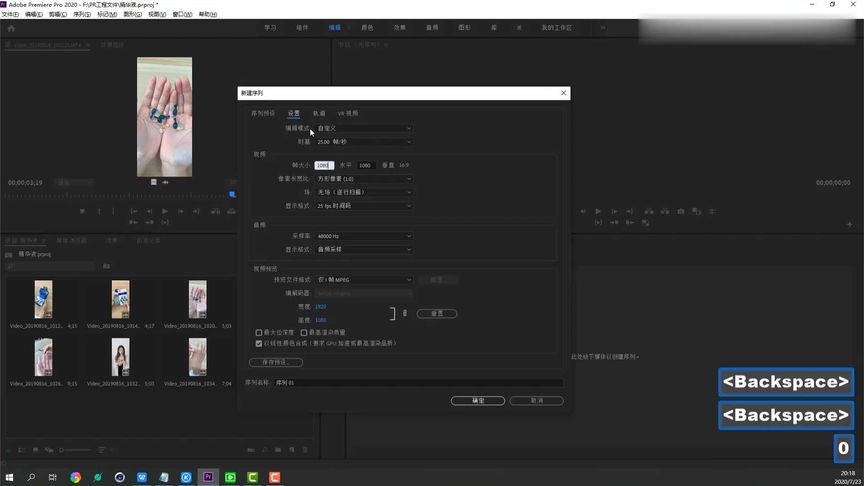
Task: Click the Windows Start button
Action: [9, 477]
